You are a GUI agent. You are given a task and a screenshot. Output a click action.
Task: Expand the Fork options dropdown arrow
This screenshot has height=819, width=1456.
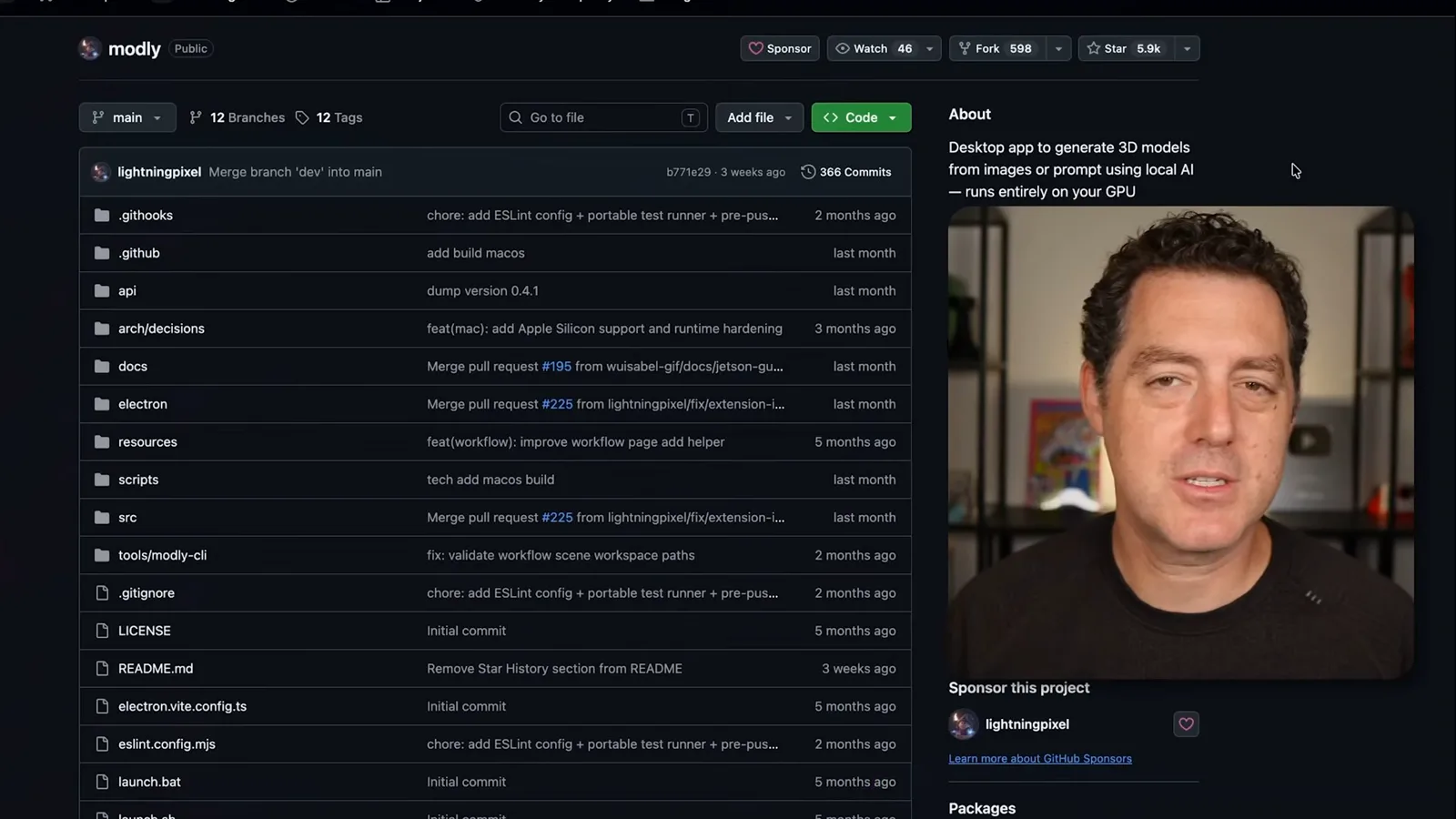coord(1058,48)
